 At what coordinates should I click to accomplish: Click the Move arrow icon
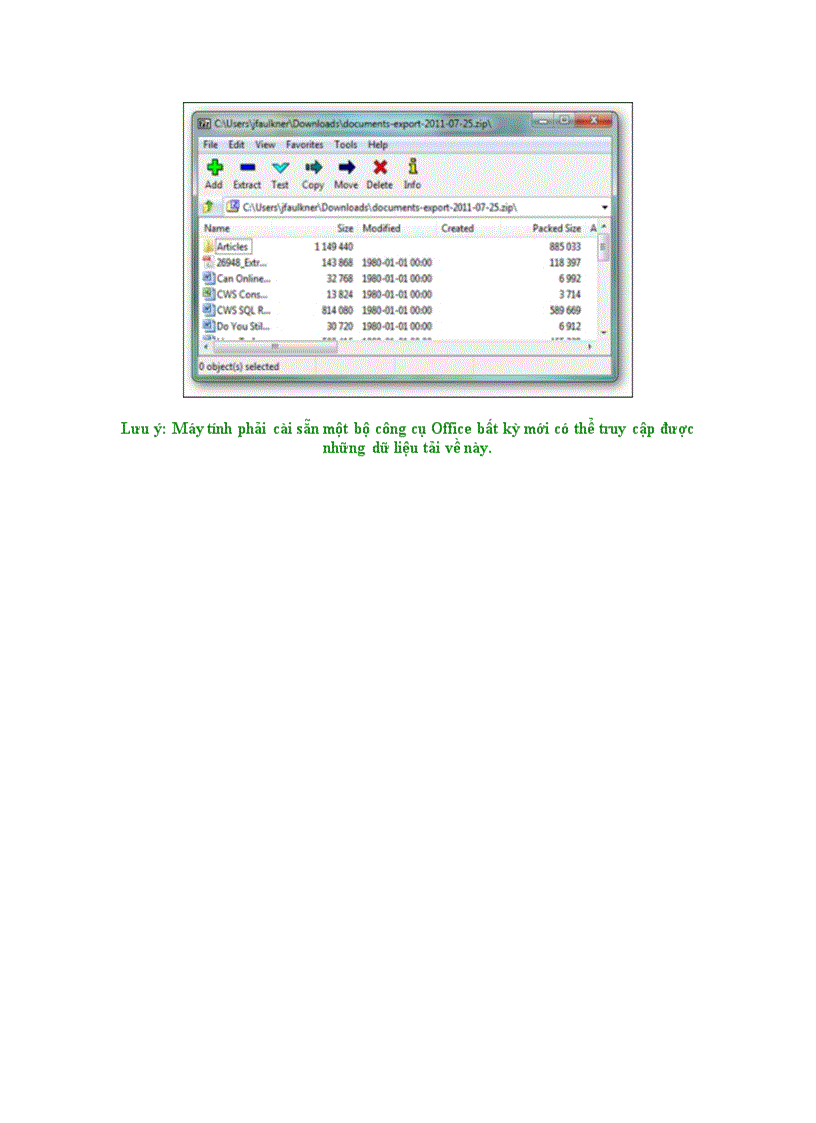[x=346, y=167]
